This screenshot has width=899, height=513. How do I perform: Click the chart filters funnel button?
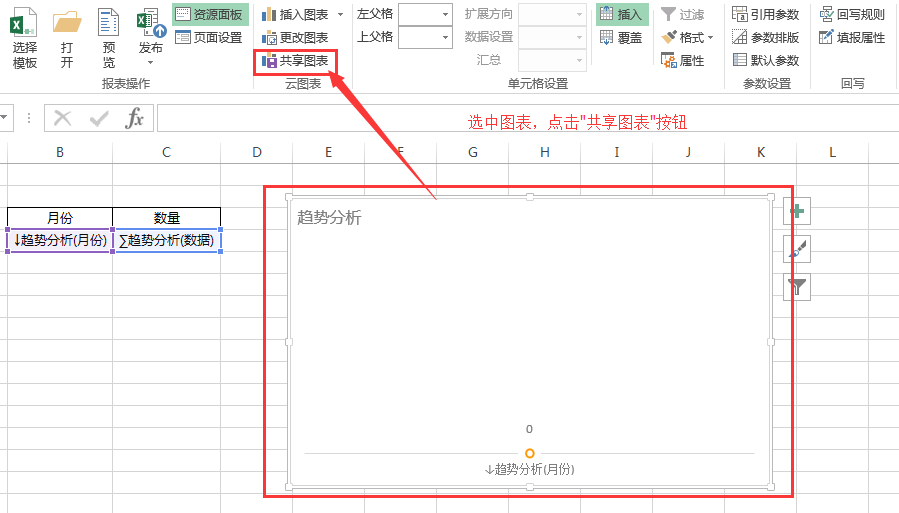pos(797,287)
